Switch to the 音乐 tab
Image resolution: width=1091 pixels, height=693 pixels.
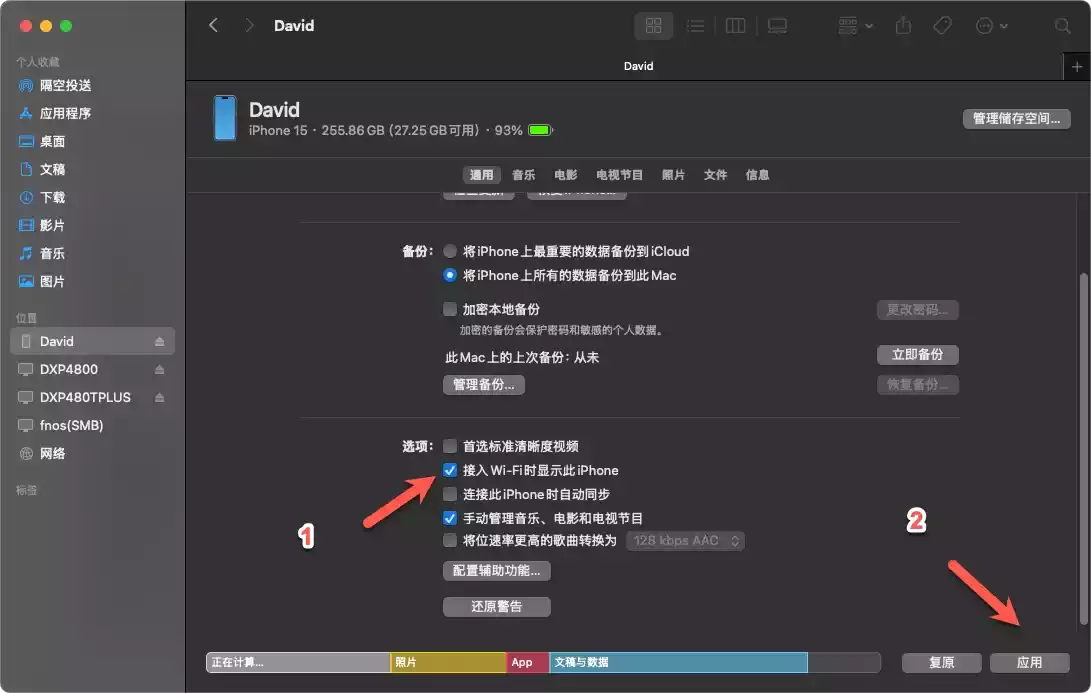coord(523,175)
